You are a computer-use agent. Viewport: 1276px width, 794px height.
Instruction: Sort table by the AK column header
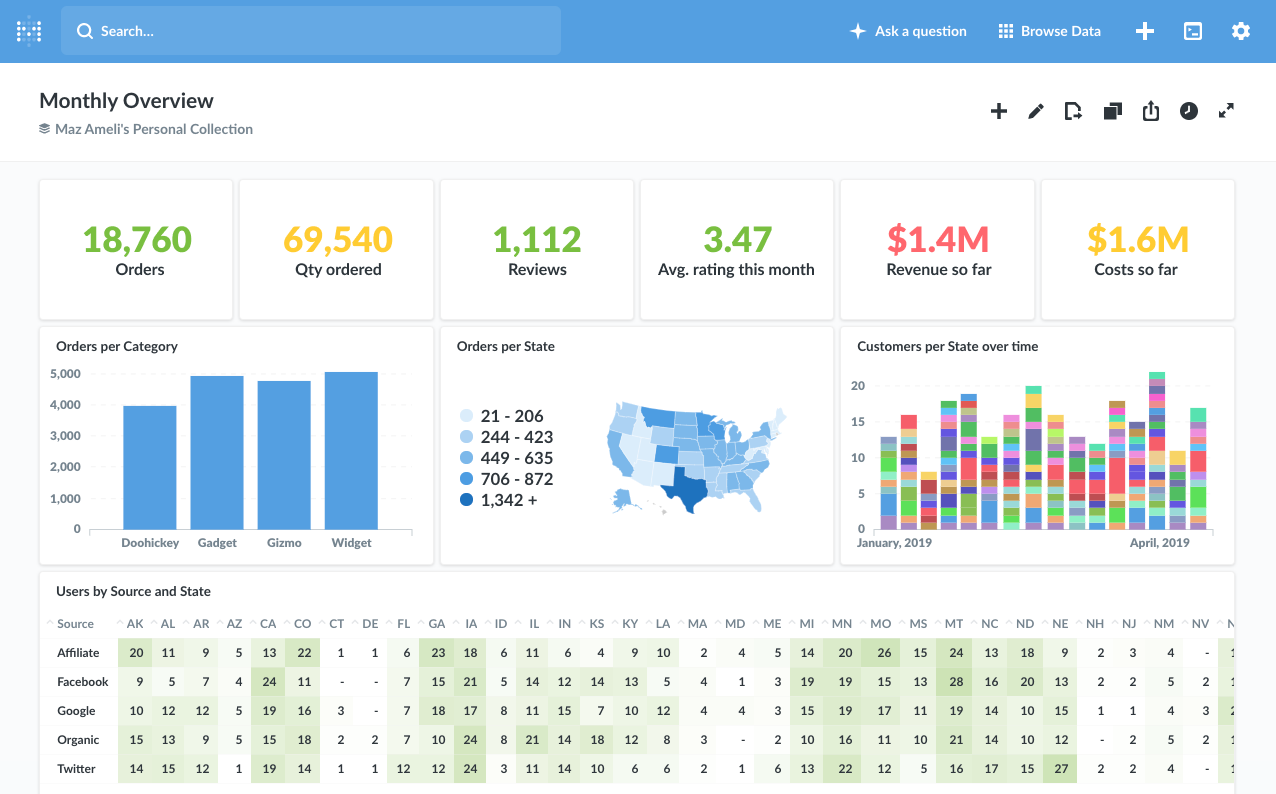coord(136,624)
